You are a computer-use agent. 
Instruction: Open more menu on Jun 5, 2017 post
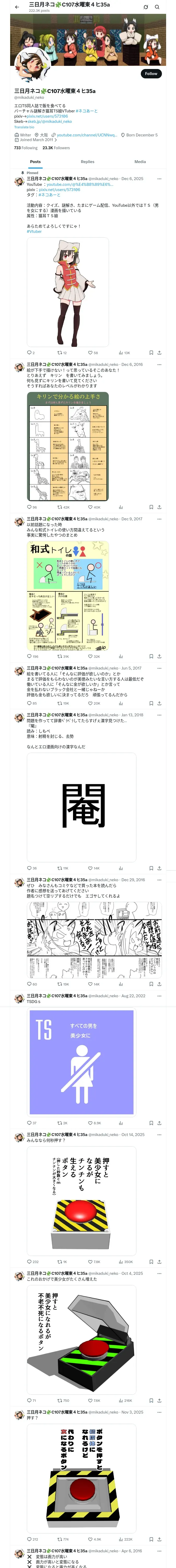(160, 668)
